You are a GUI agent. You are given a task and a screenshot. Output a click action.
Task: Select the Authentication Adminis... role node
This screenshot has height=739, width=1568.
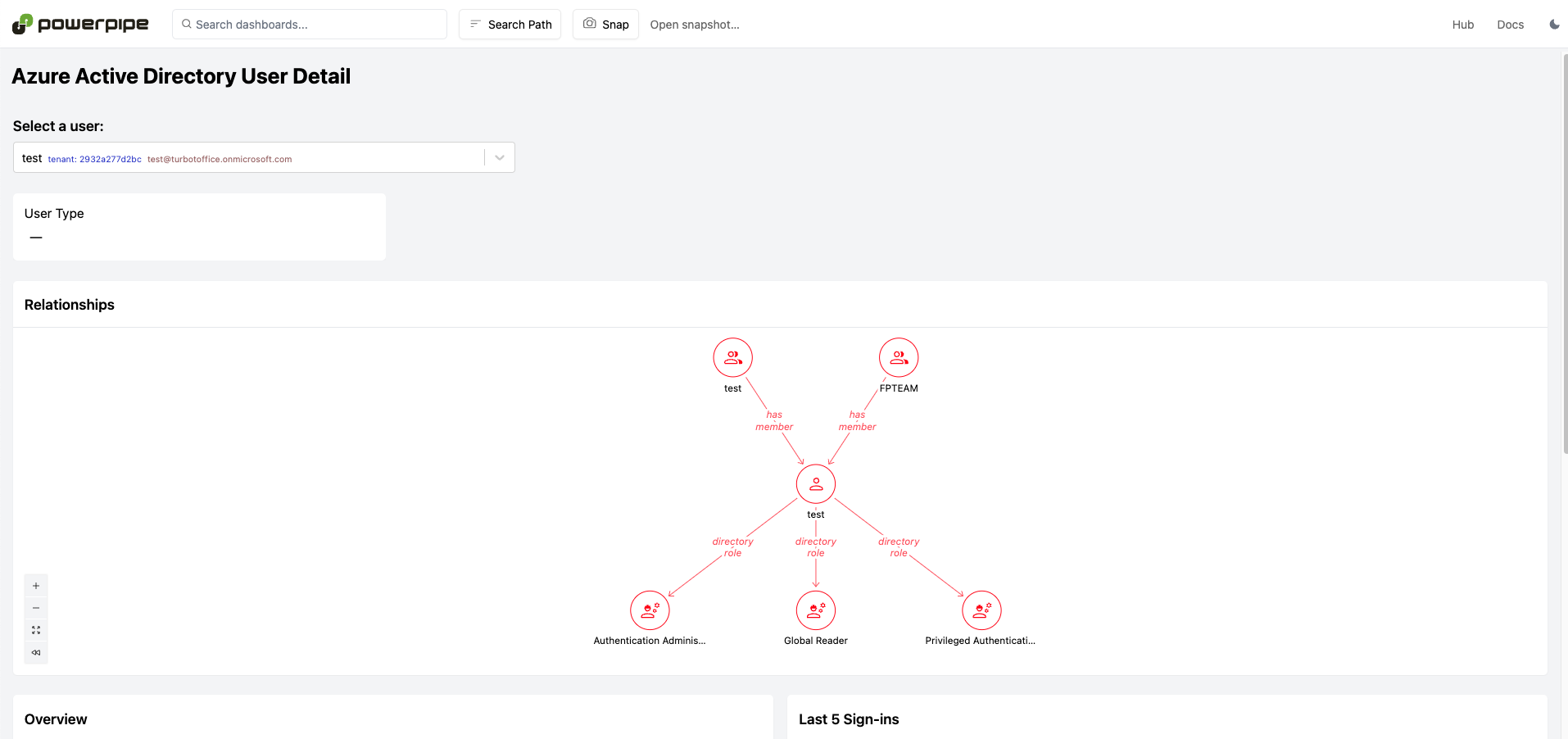(x=650, y=610)
